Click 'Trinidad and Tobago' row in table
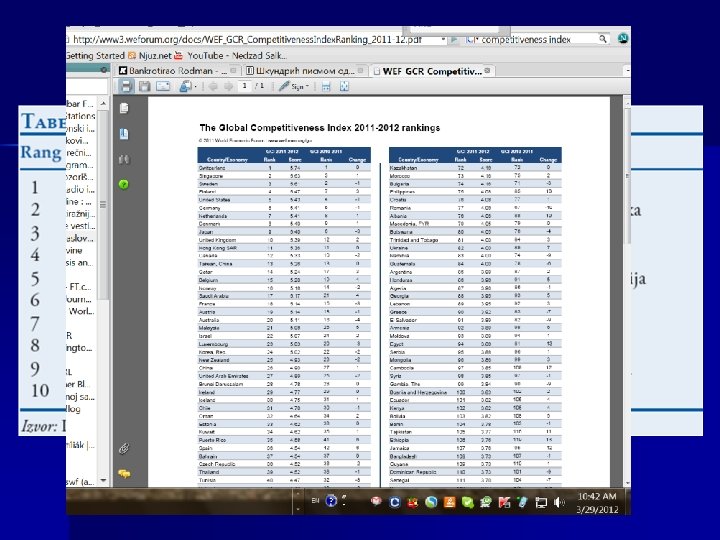 click(475, 240)
